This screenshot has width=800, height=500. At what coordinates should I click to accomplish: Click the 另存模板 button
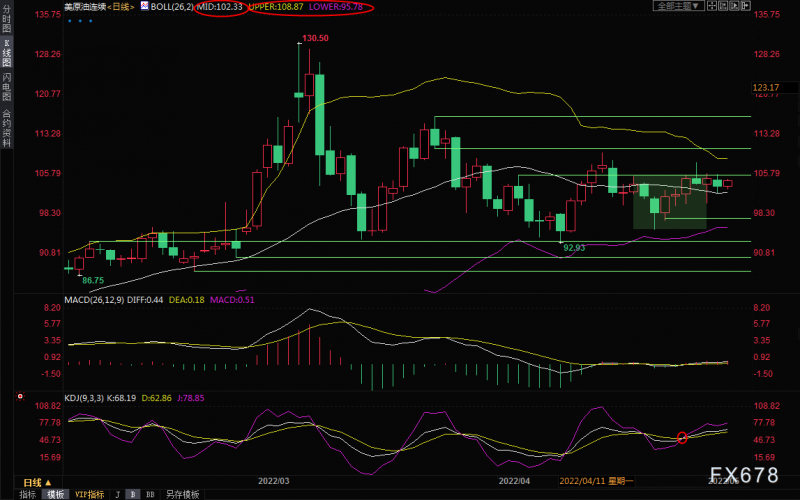[181, 494]
